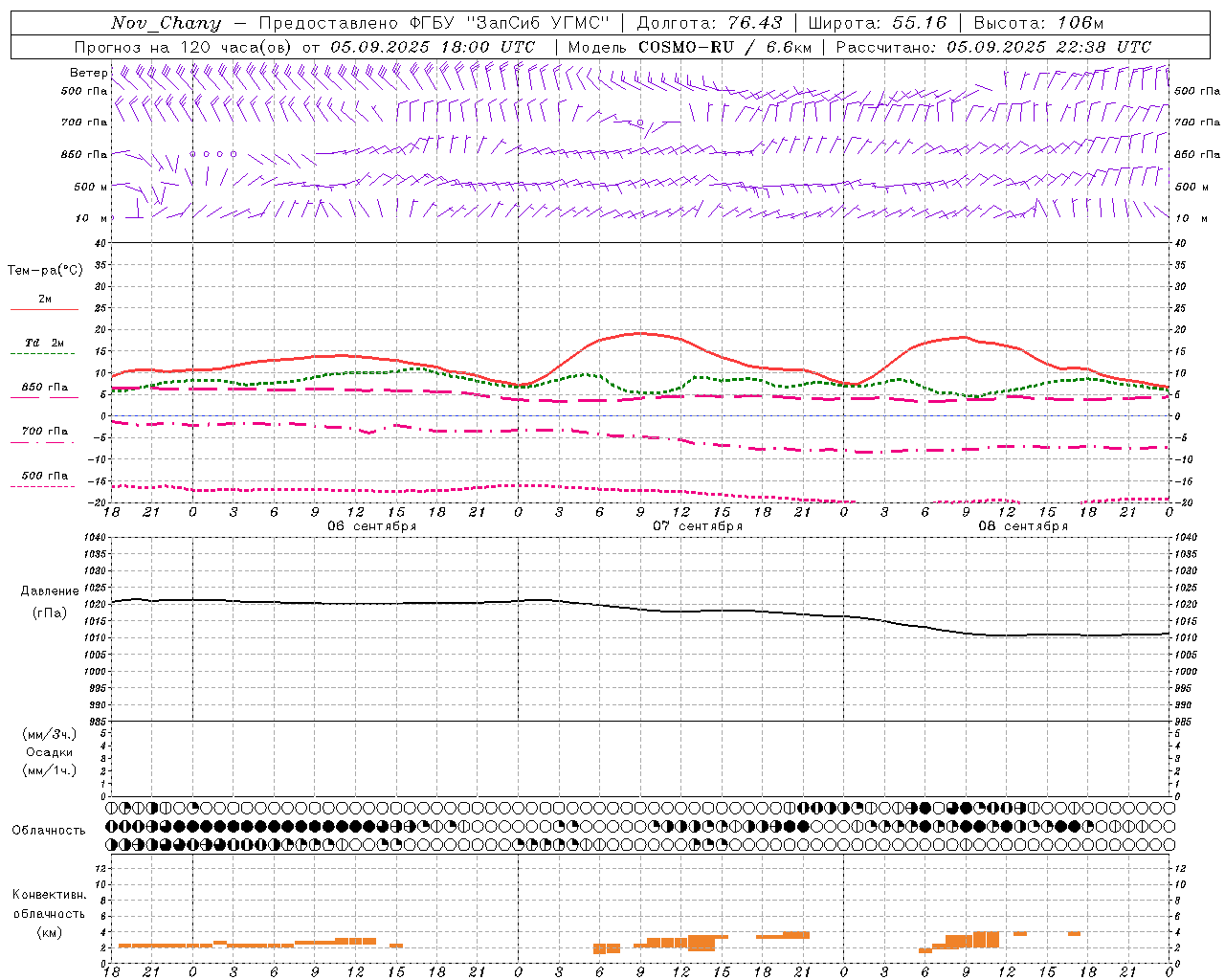This screenshot has width=1225, height=980.
Task: Select '1040' on the left pressure axis
Action: [x=95, y=538]
